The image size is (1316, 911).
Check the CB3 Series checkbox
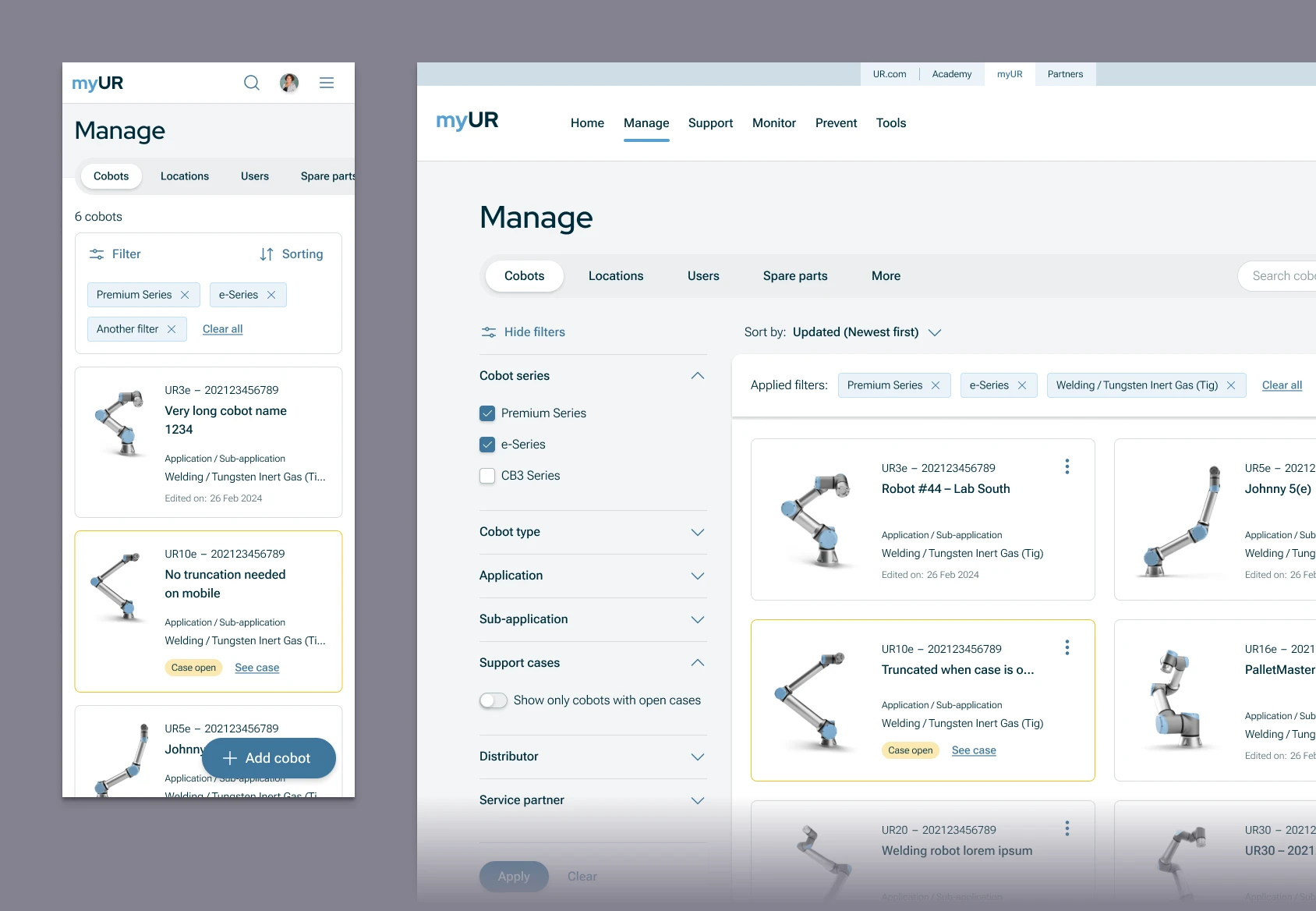487,476
